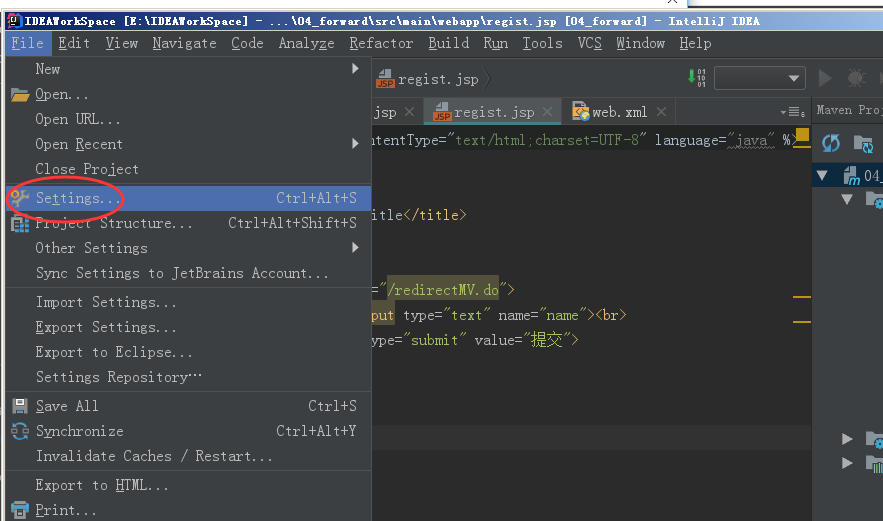The width and height of the screenshot is (883, 521).
Task: Show the hidden tabs list dropdown
Action: pyautogui.click(x=793, y=112)
